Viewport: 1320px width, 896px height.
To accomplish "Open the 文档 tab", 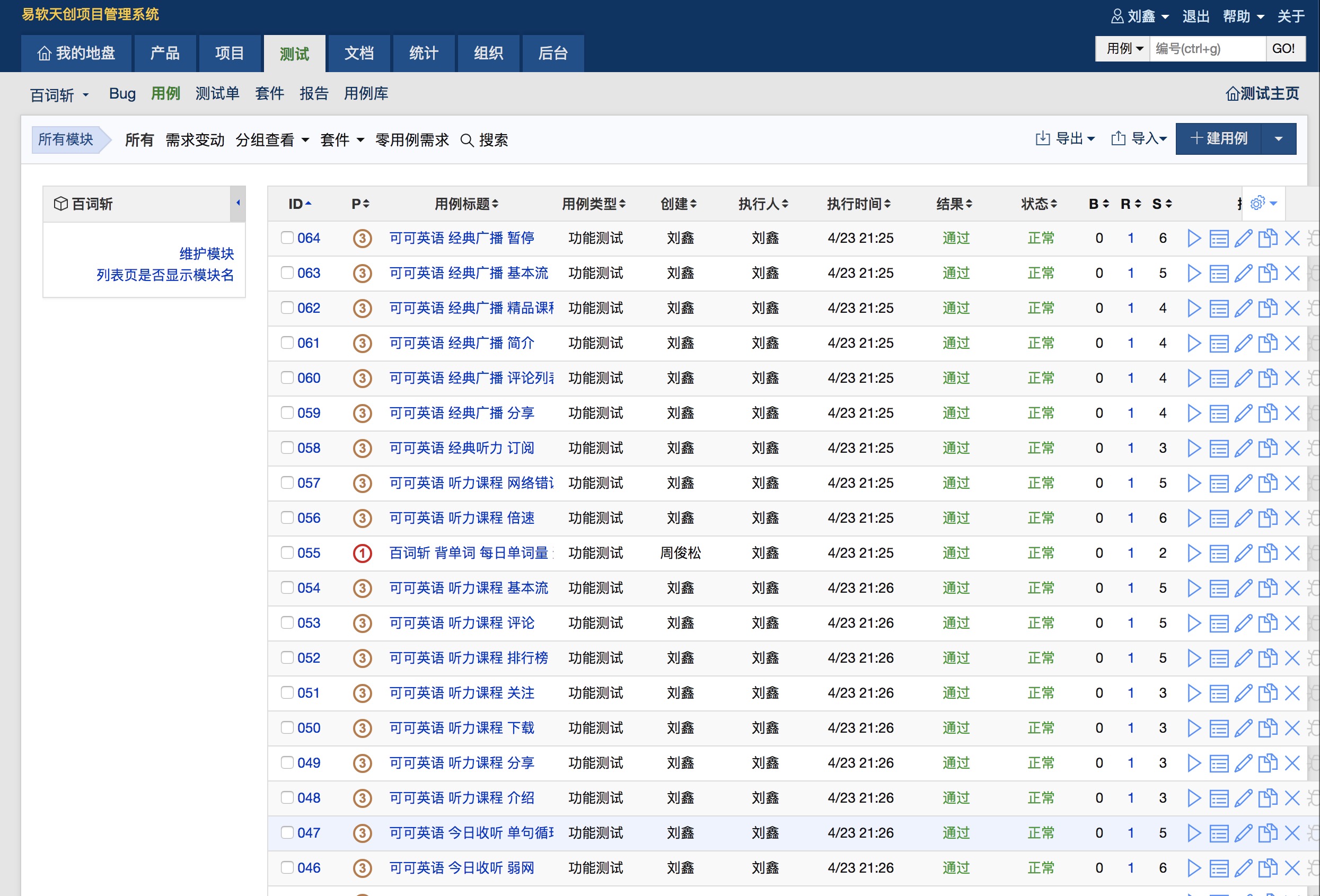I will (x=359, y=54).
